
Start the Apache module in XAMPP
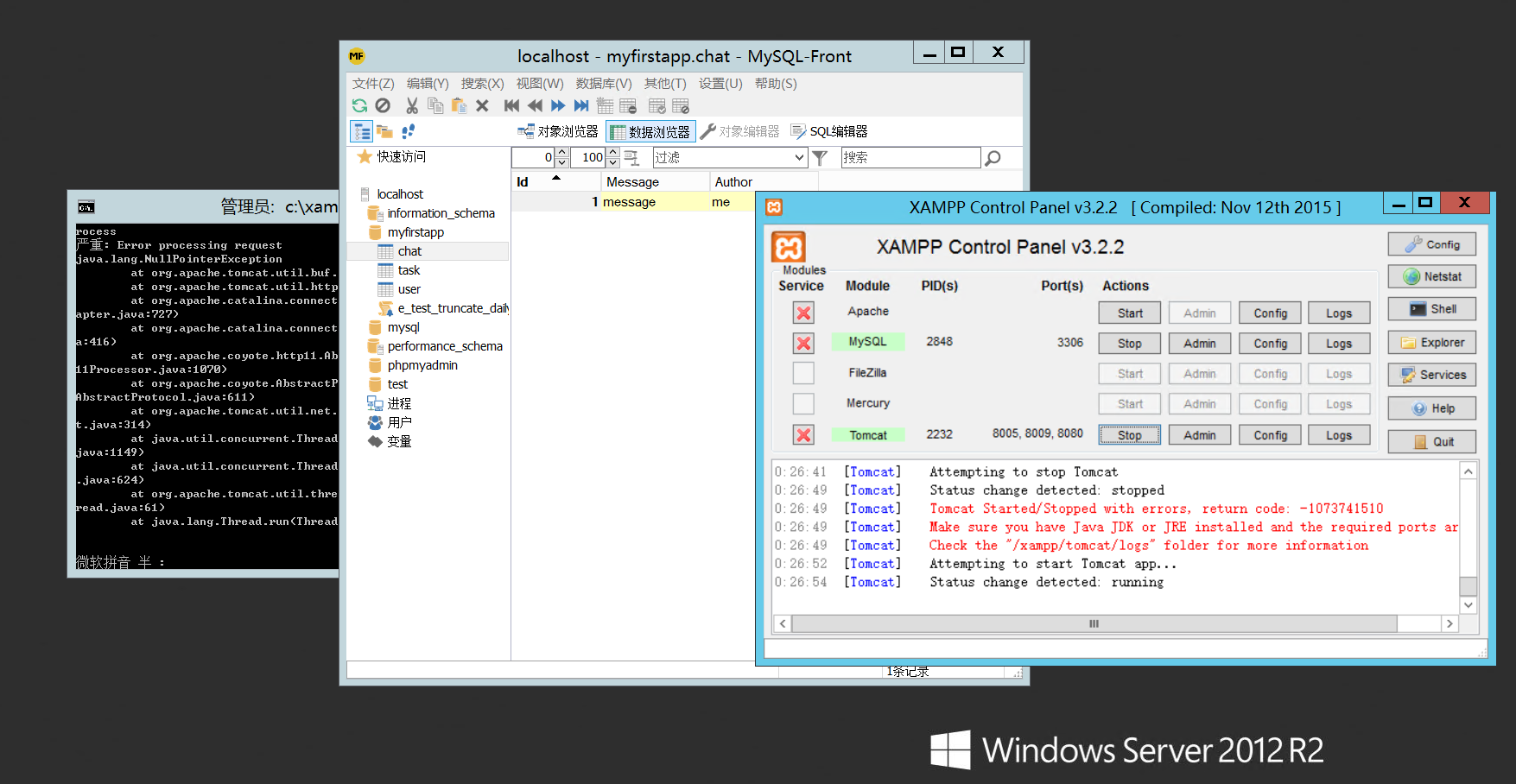[1130, 313]
